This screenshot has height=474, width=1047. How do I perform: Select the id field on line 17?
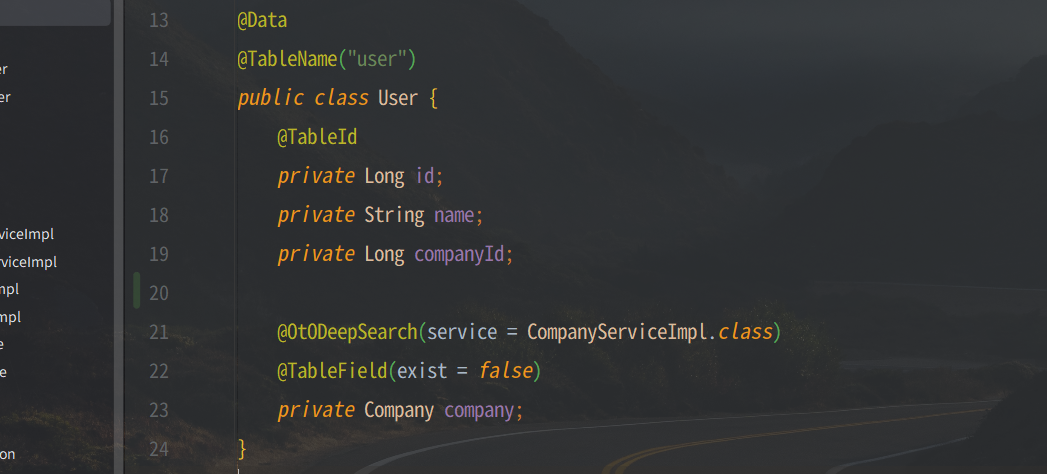(x=425, y=176)
